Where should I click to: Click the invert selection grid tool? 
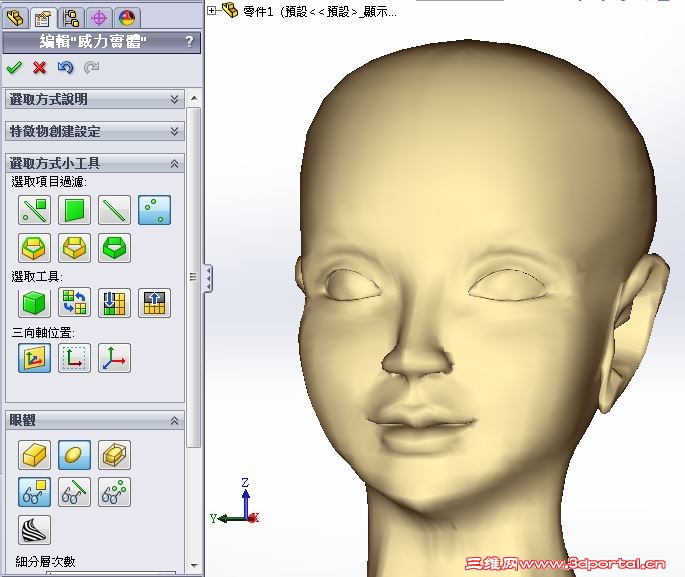click(x=74, y=302)
